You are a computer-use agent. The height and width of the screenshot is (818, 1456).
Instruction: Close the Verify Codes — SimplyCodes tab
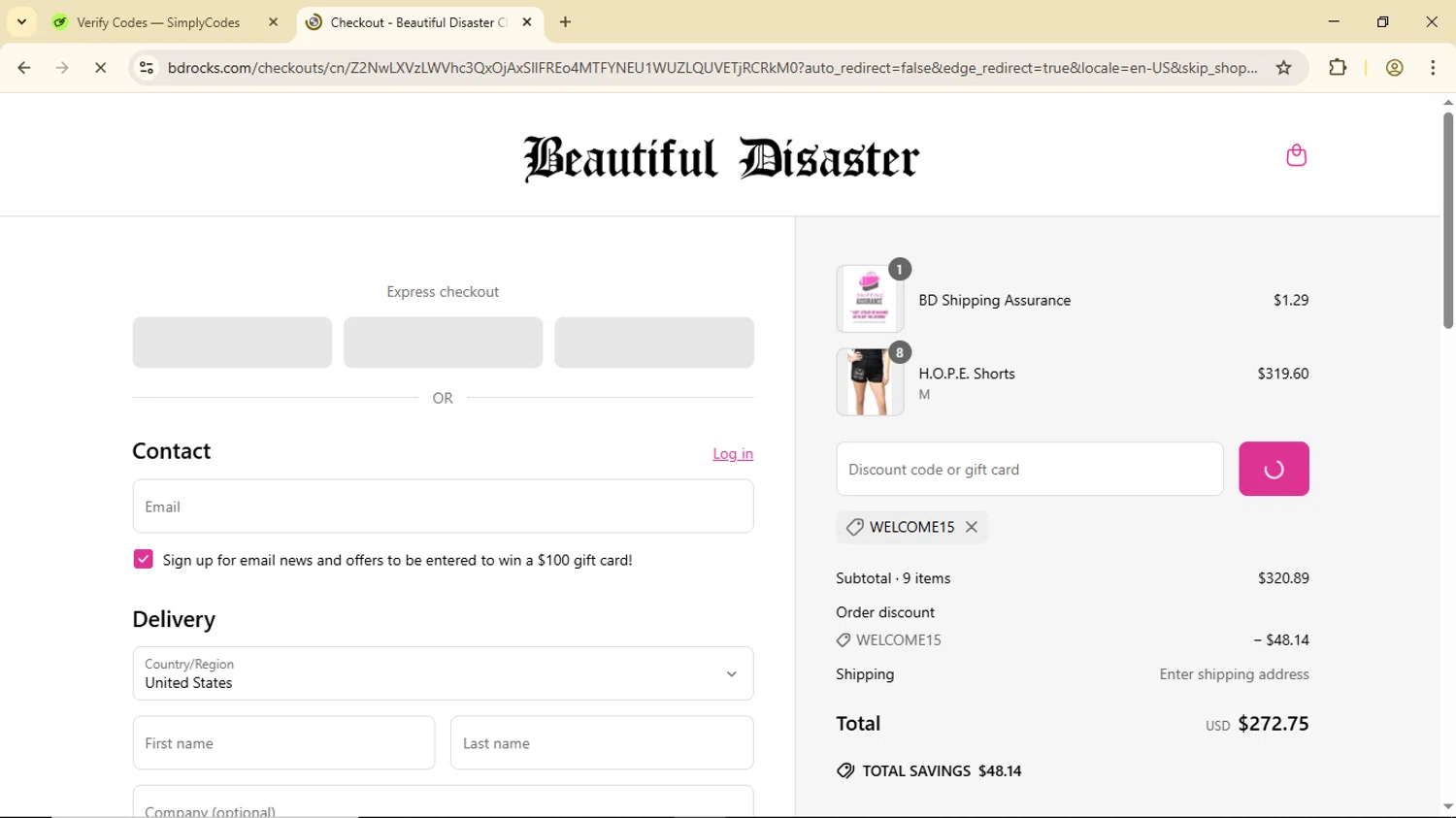[274, 22]
